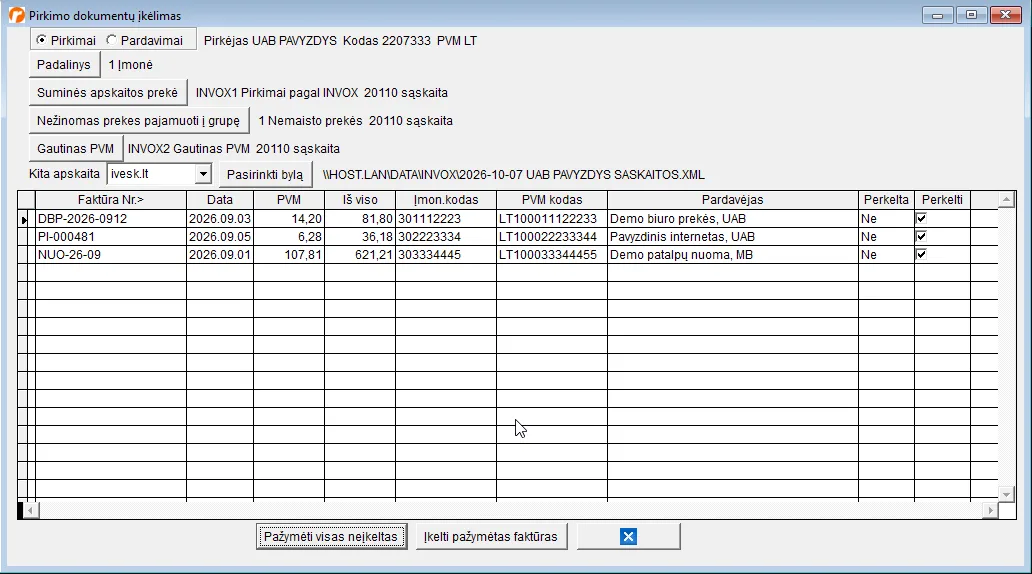Maximize the Pirkimo dokumentų įkėlimas window

coord(971,14)
